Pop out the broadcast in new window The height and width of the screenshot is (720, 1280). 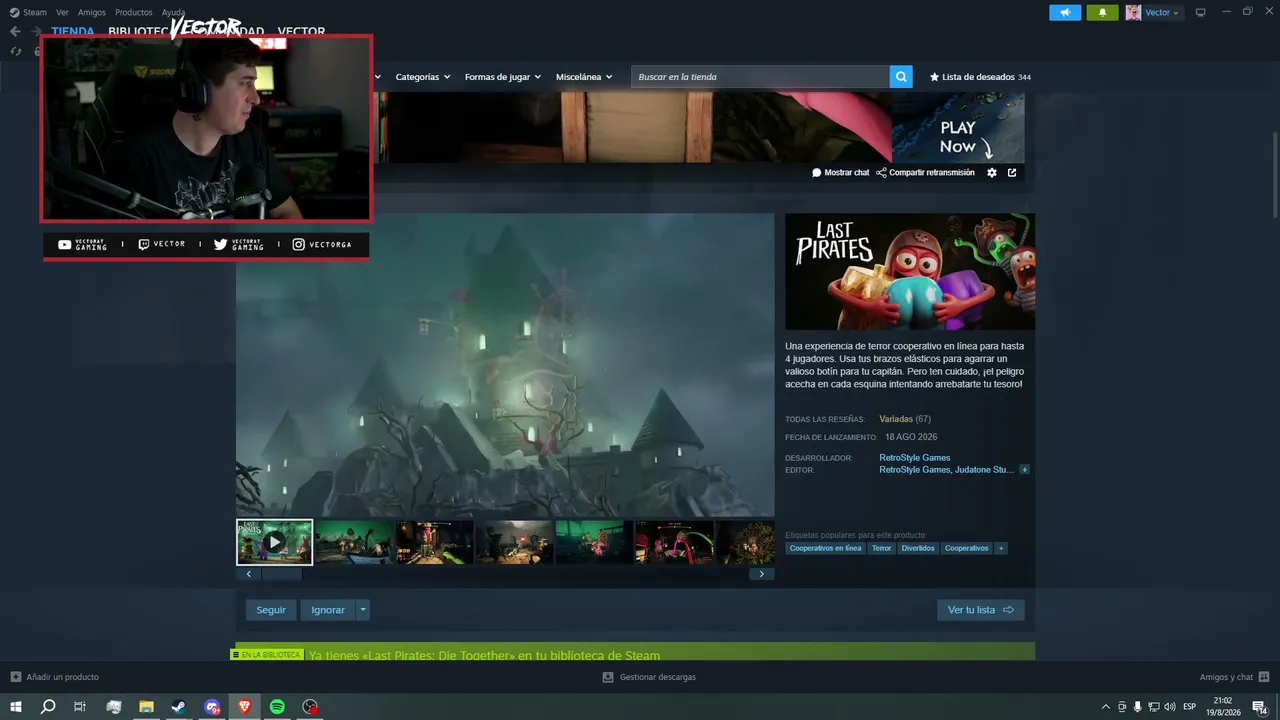1012,173
